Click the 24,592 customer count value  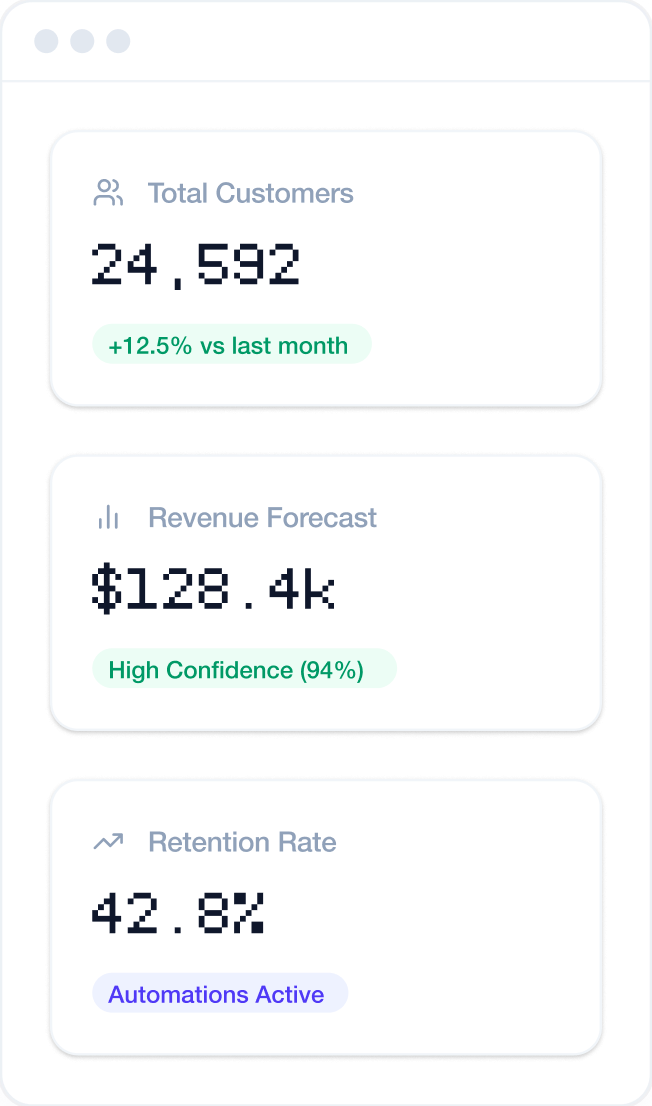pos(196,266)
